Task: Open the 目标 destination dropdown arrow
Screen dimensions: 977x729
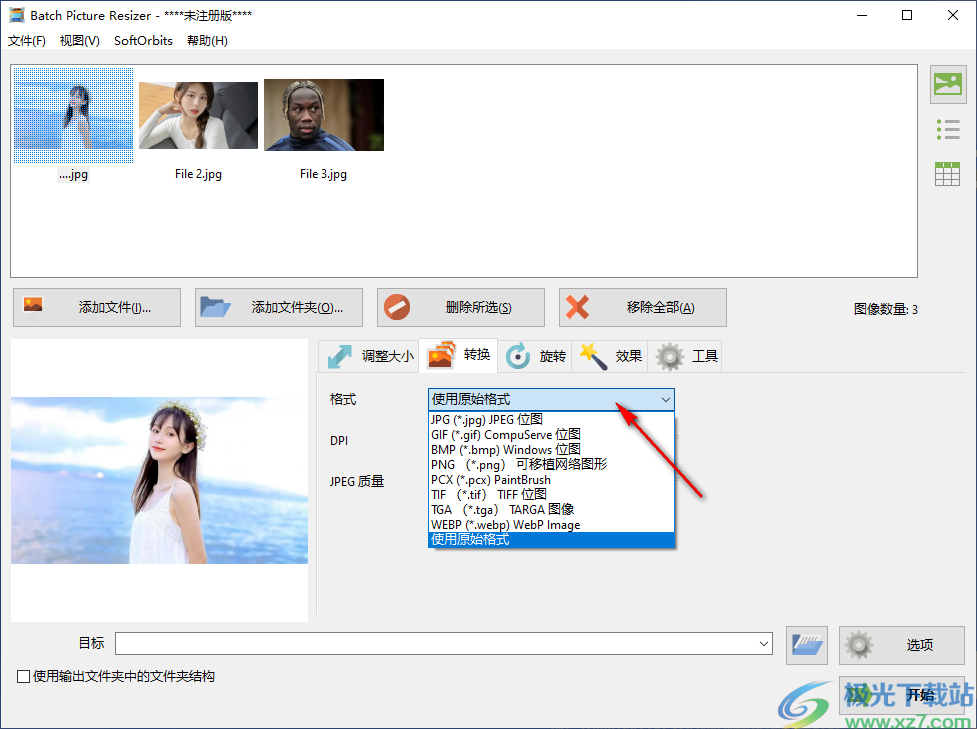Action: [764, 645]
